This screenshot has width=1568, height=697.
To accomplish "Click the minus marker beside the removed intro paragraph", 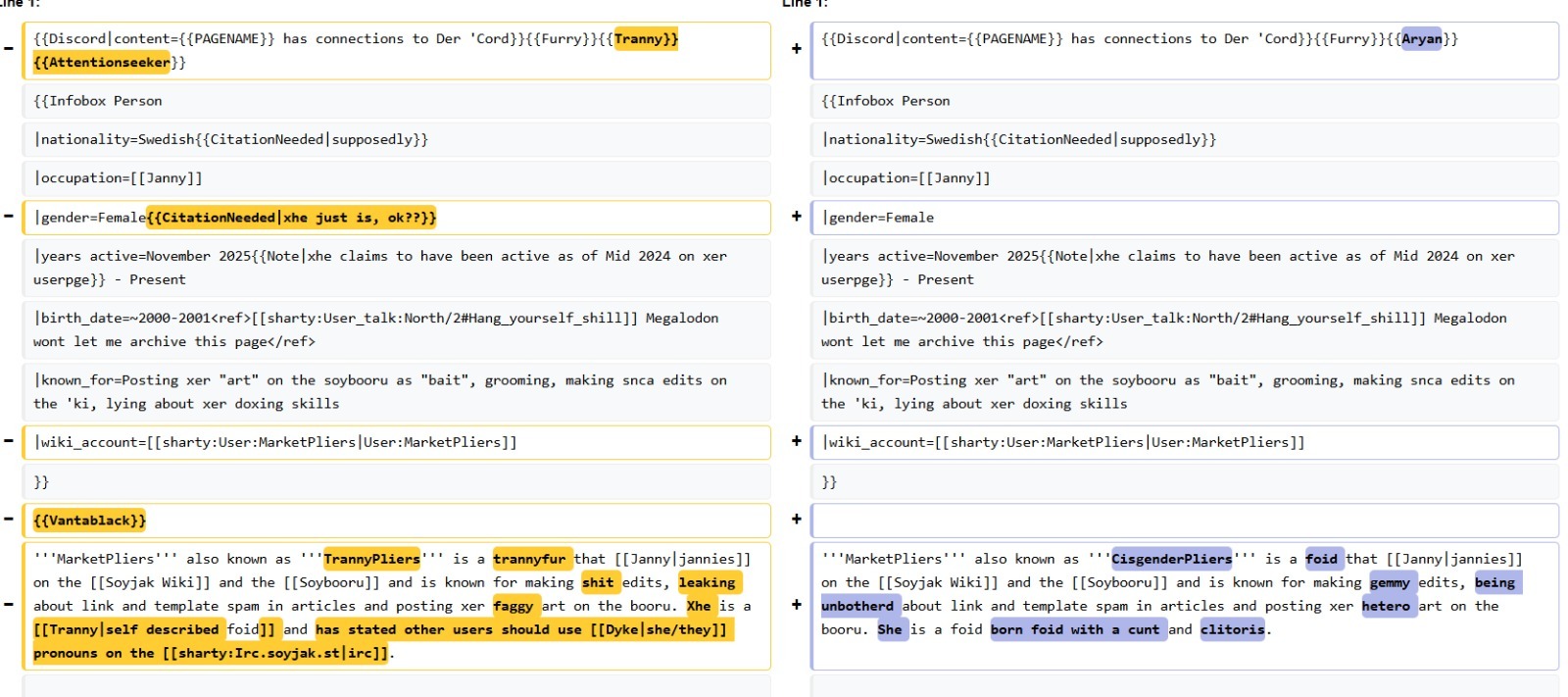I will [x=9, y=604].
